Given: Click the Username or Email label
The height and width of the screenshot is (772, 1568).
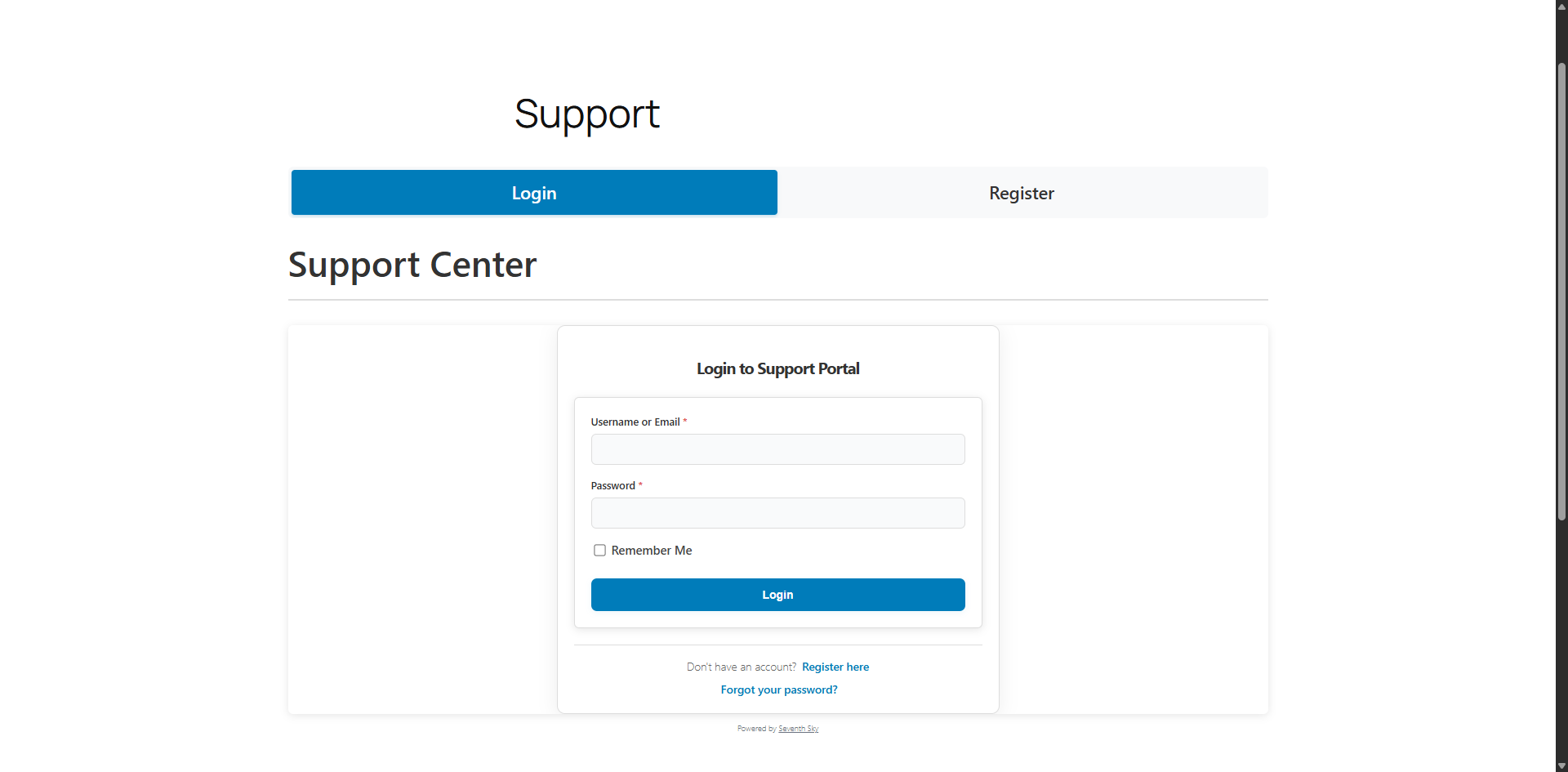Looking at the screenshot, I should click(635, 422).
